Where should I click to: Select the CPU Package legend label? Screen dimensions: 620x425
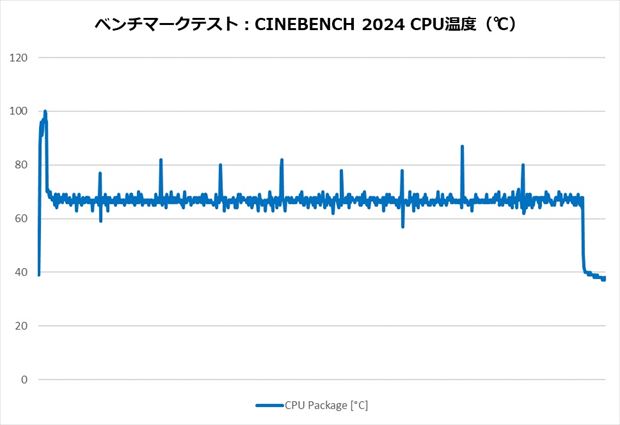click(x=328, y=405)
